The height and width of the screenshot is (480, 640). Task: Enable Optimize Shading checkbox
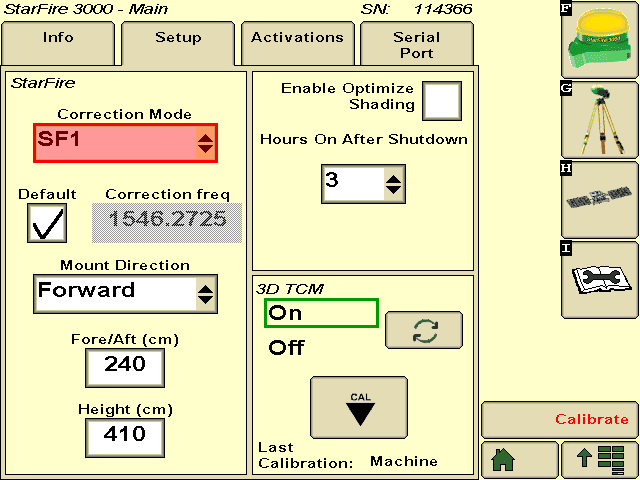click(442, 101)
